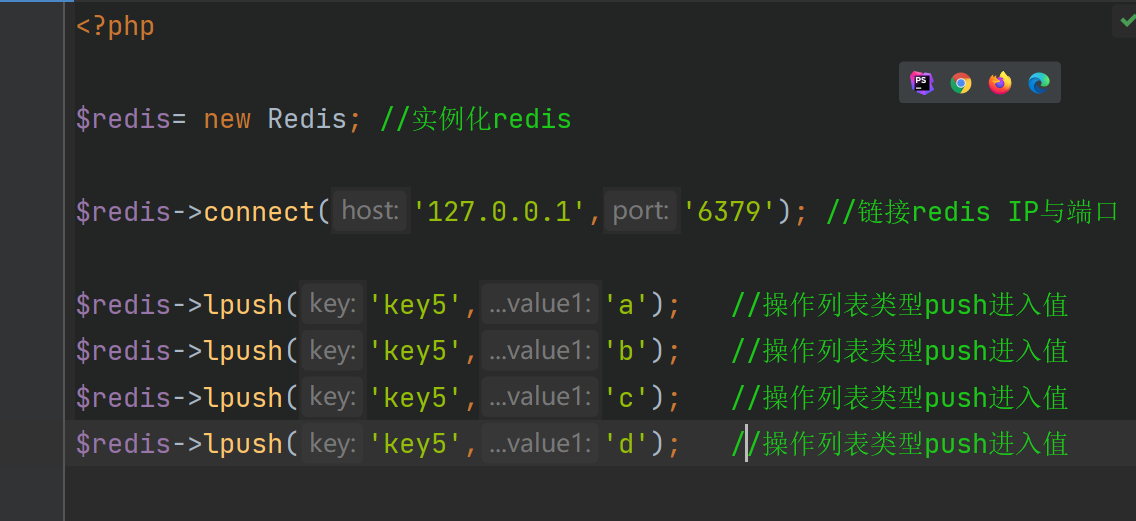Viewport: 1136px width, 521px height.
Task: Open file in Chrome browser
Action: pos(961,83)
